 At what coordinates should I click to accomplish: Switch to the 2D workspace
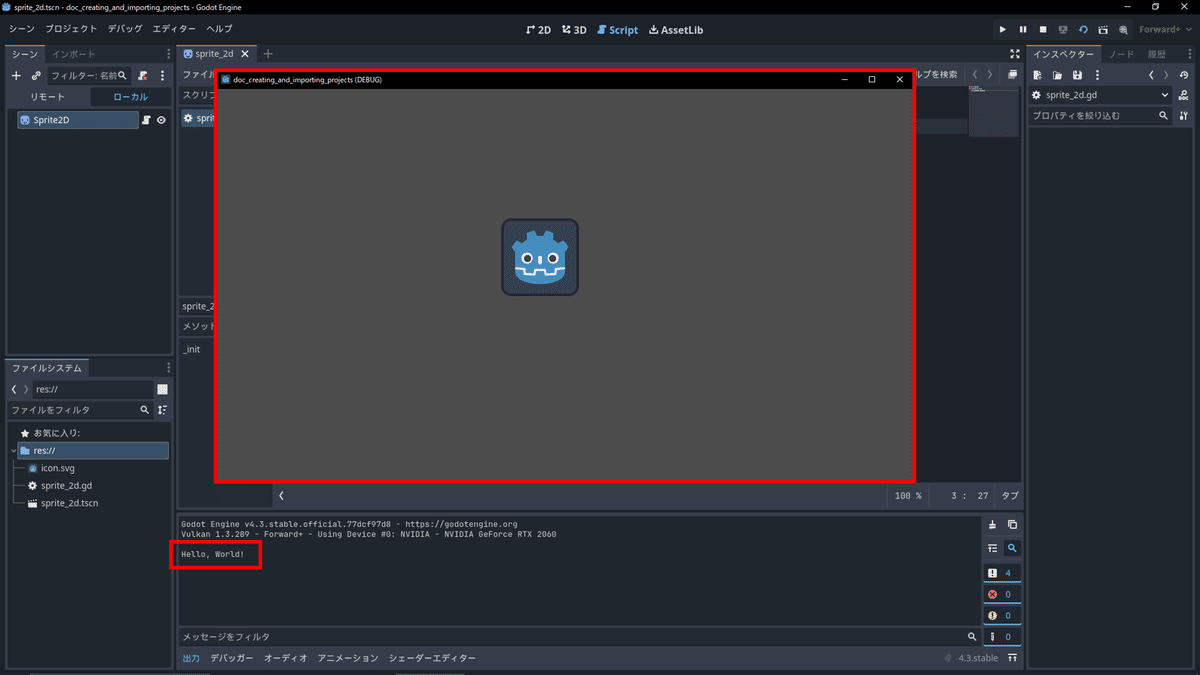[x=539, y=30]
